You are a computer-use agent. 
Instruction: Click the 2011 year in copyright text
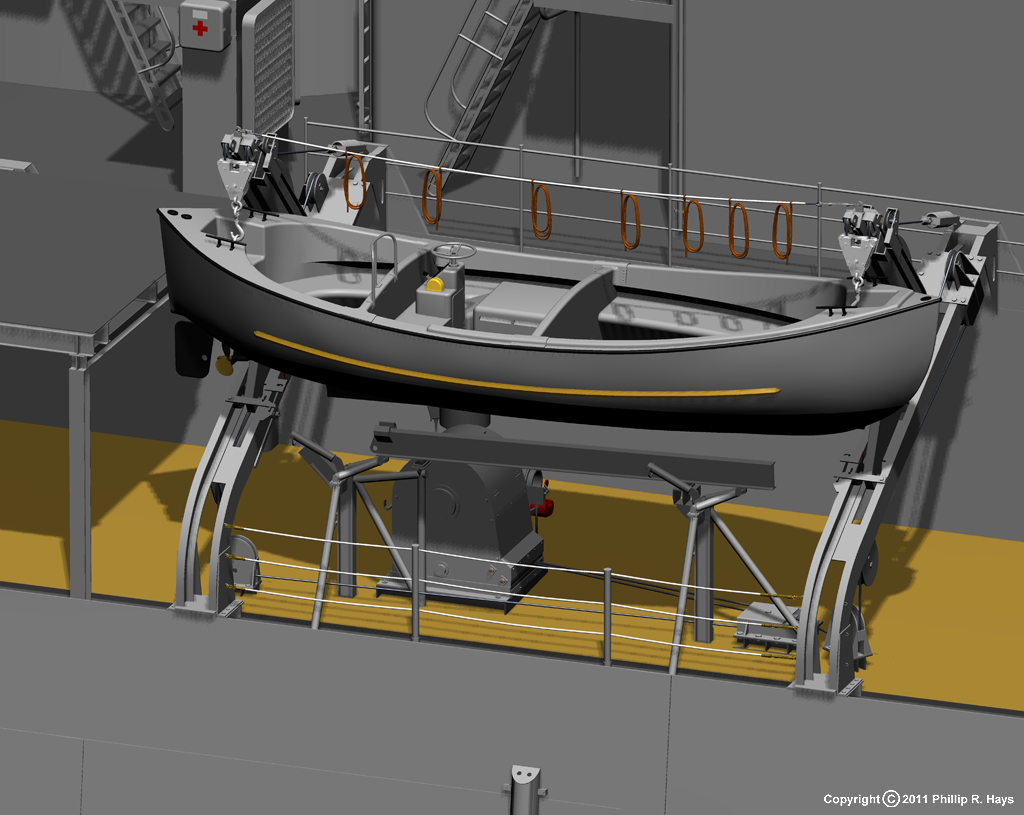coord(916,799)
